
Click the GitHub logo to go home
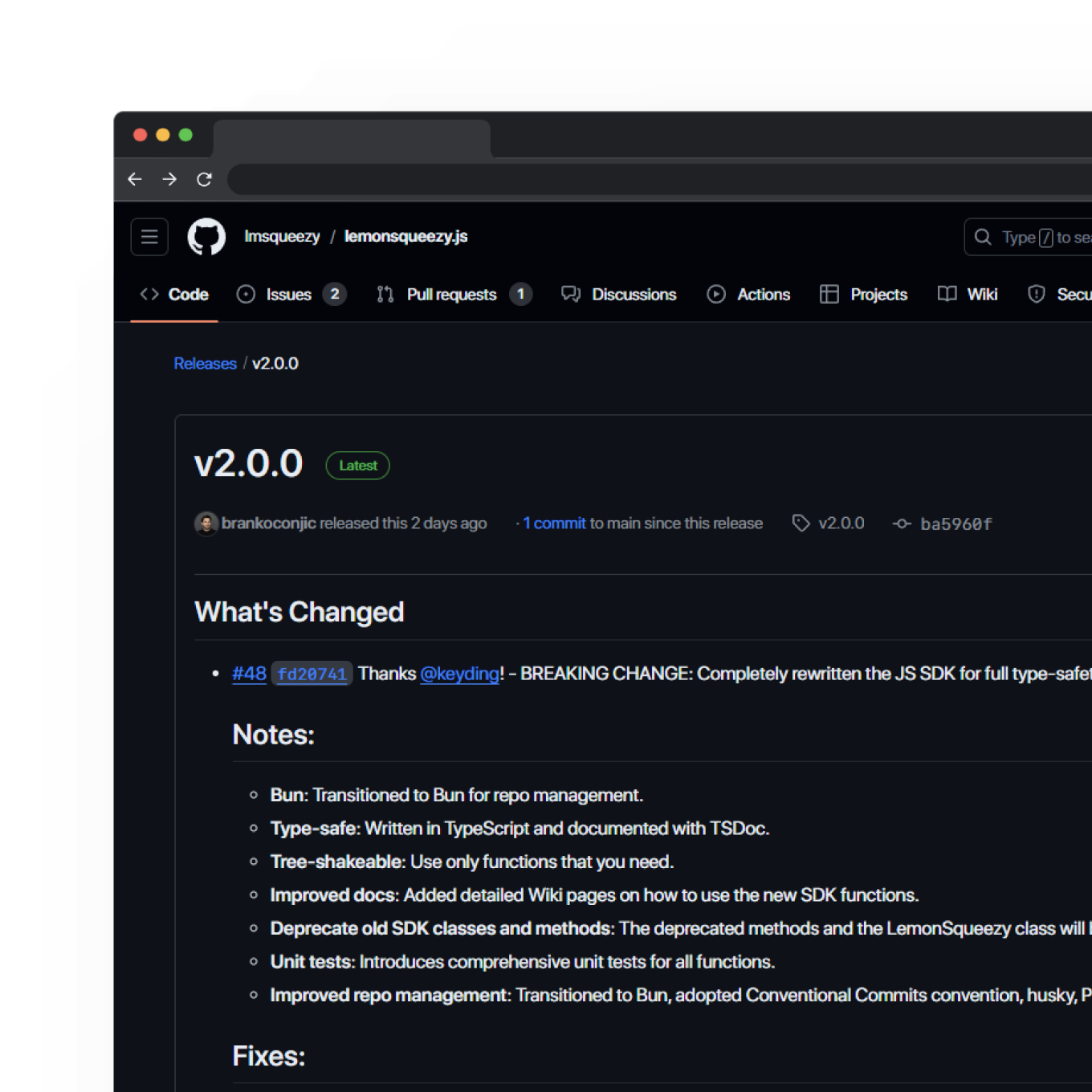(206, 236)
